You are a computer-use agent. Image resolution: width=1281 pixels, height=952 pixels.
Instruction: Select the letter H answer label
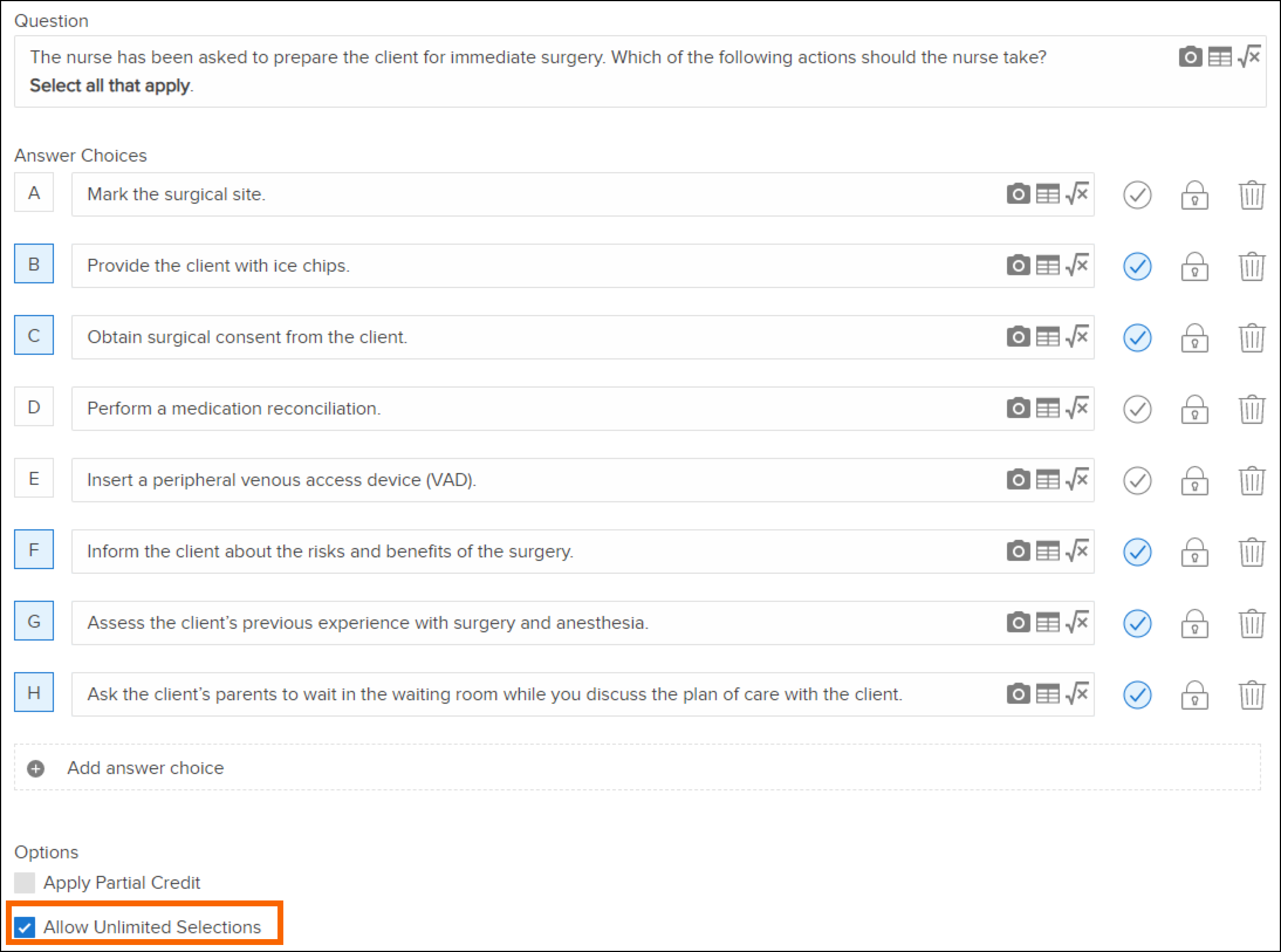[34, 693]
